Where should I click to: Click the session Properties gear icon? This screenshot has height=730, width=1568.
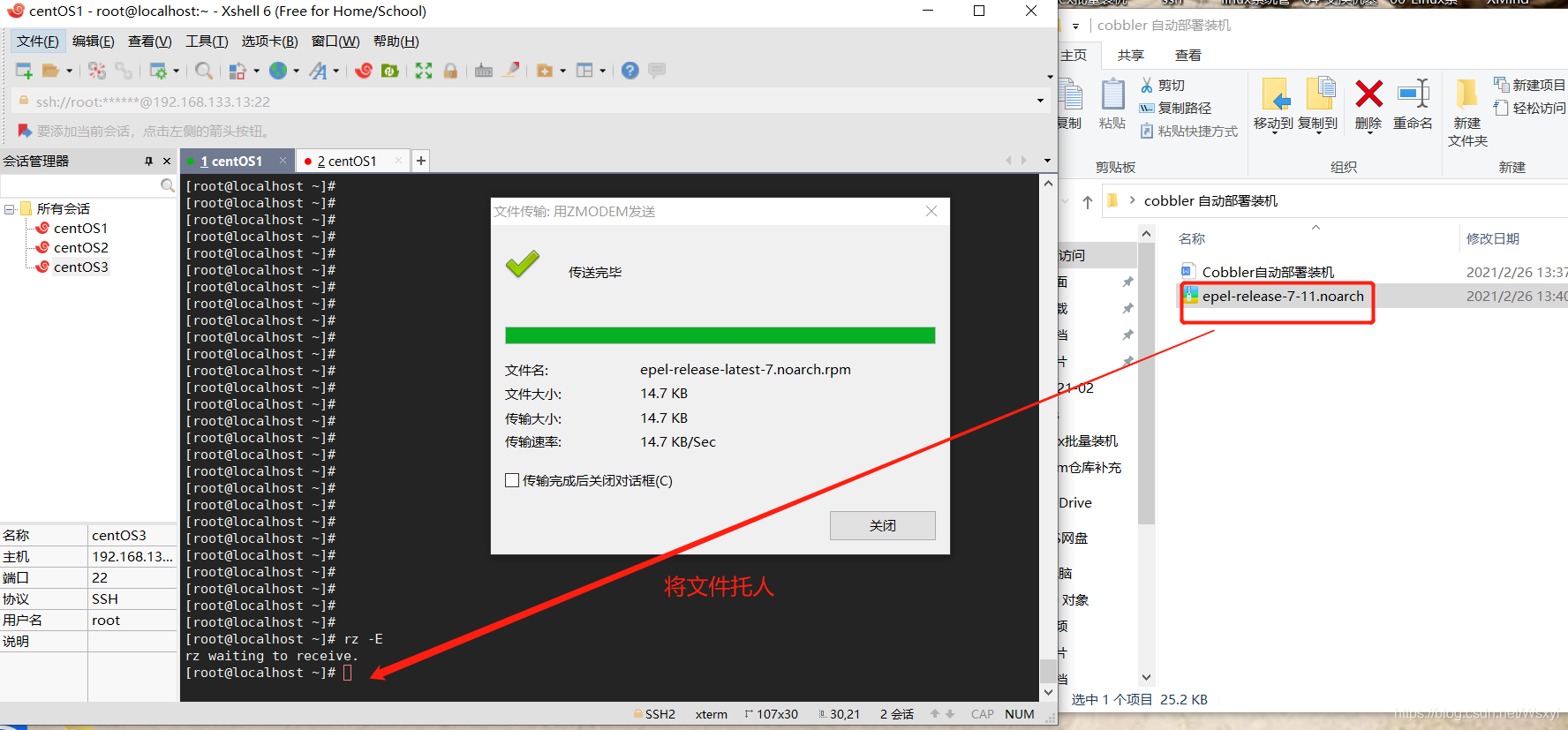tap(158, 71)
